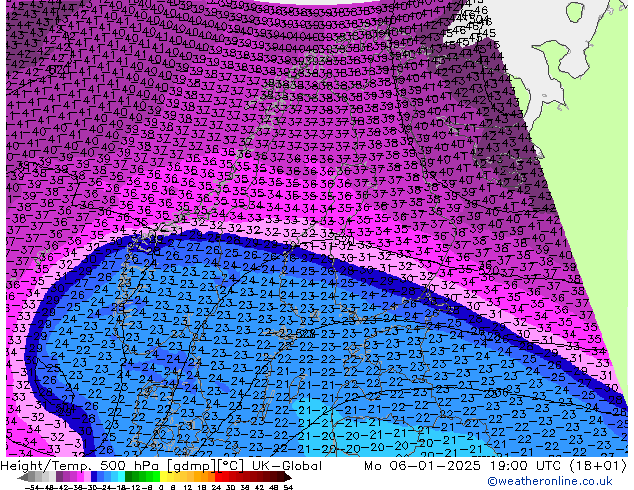Click the "[gdmp][°C]" units label
Screen dimensions: 634x490
[205, 466]
